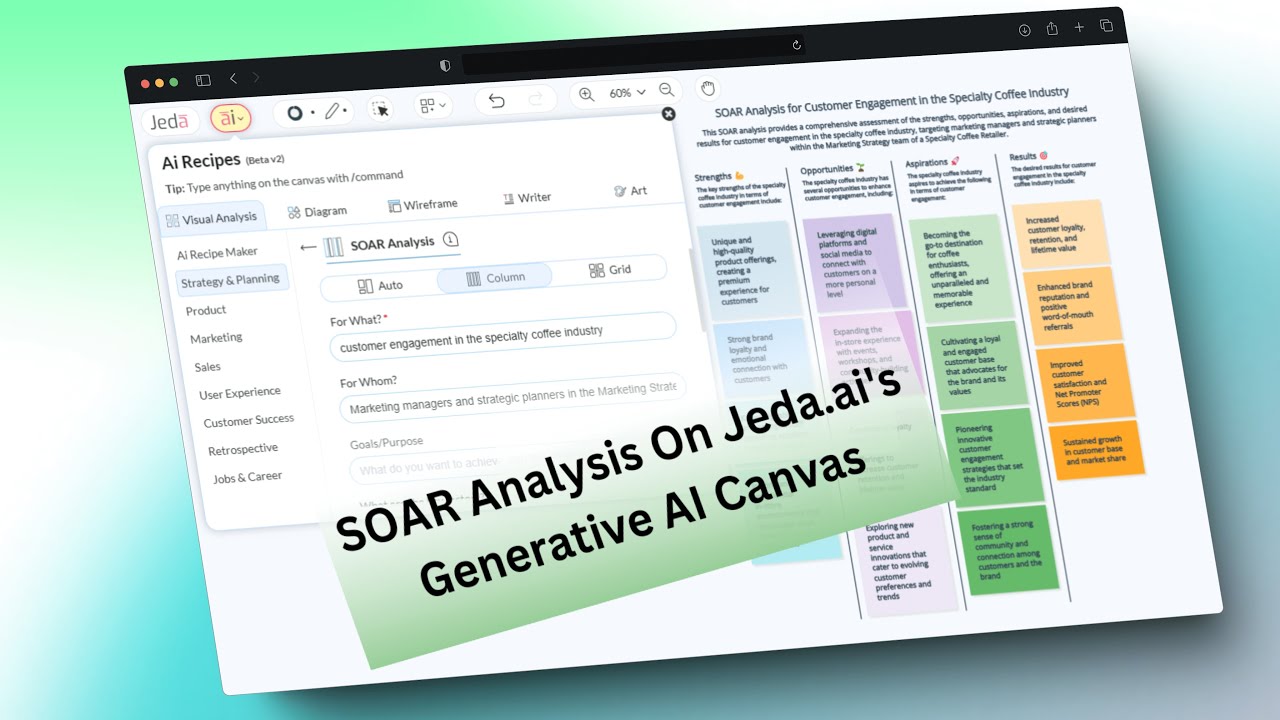Select the Strategy & Planning category
The width and height of the screenshot is (1280, 720).
(230, 281)
